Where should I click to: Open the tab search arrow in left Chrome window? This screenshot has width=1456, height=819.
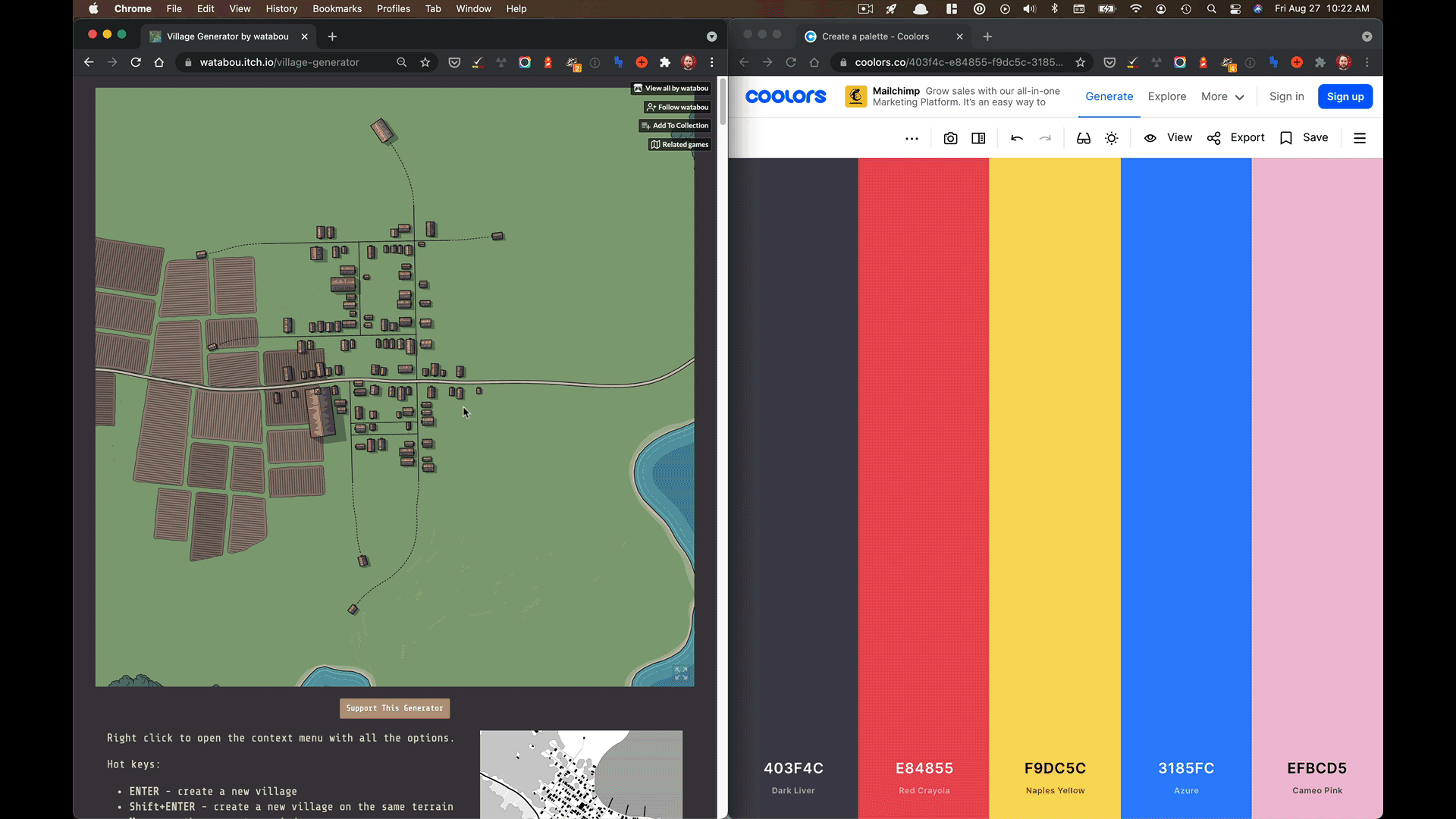711,36
